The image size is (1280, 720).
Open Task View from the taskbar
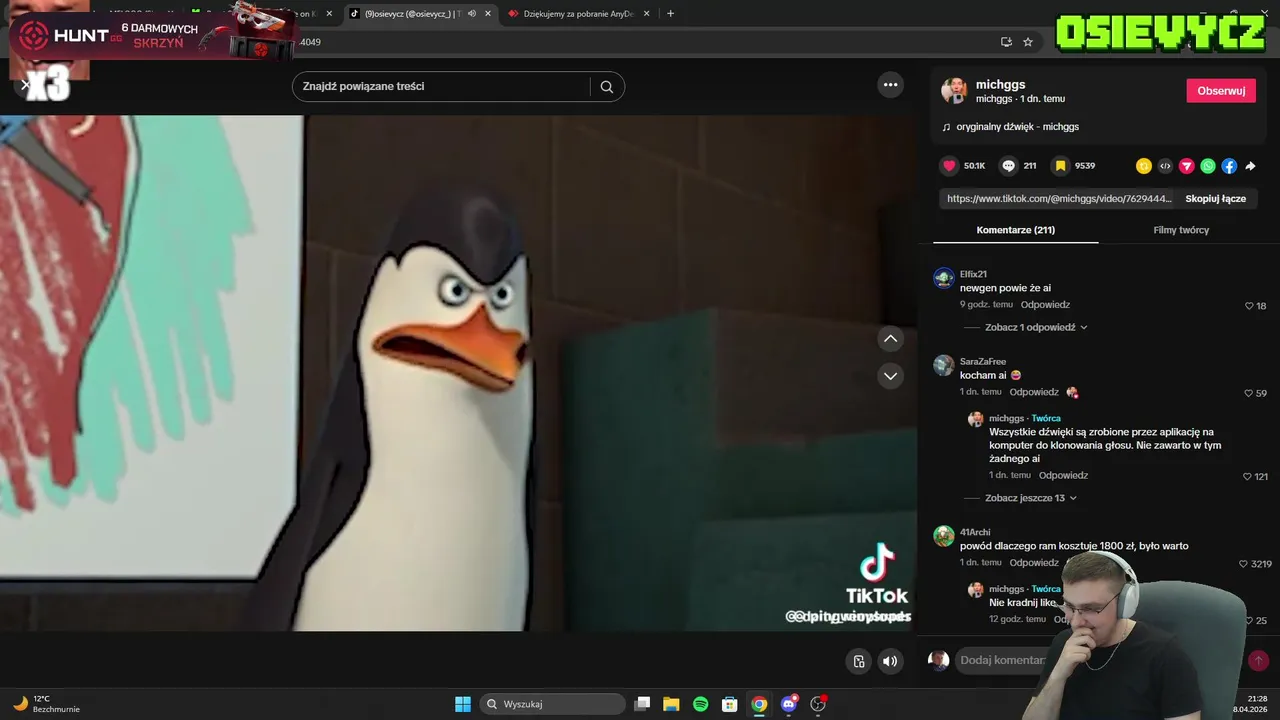[x=643, y=704]
